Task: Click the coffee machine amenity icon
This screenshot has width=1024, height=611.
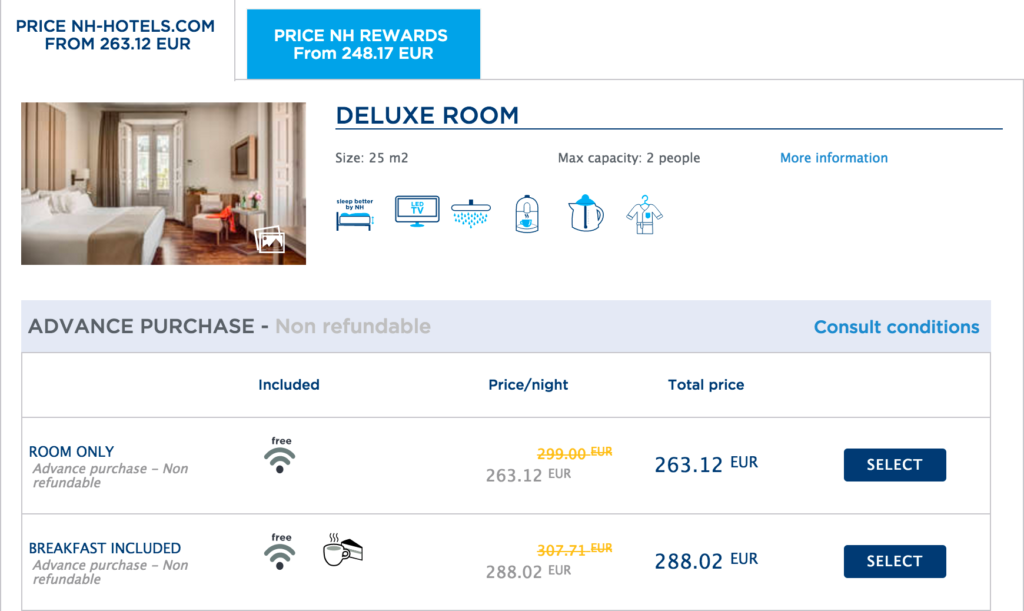Action: coord(526,214)
